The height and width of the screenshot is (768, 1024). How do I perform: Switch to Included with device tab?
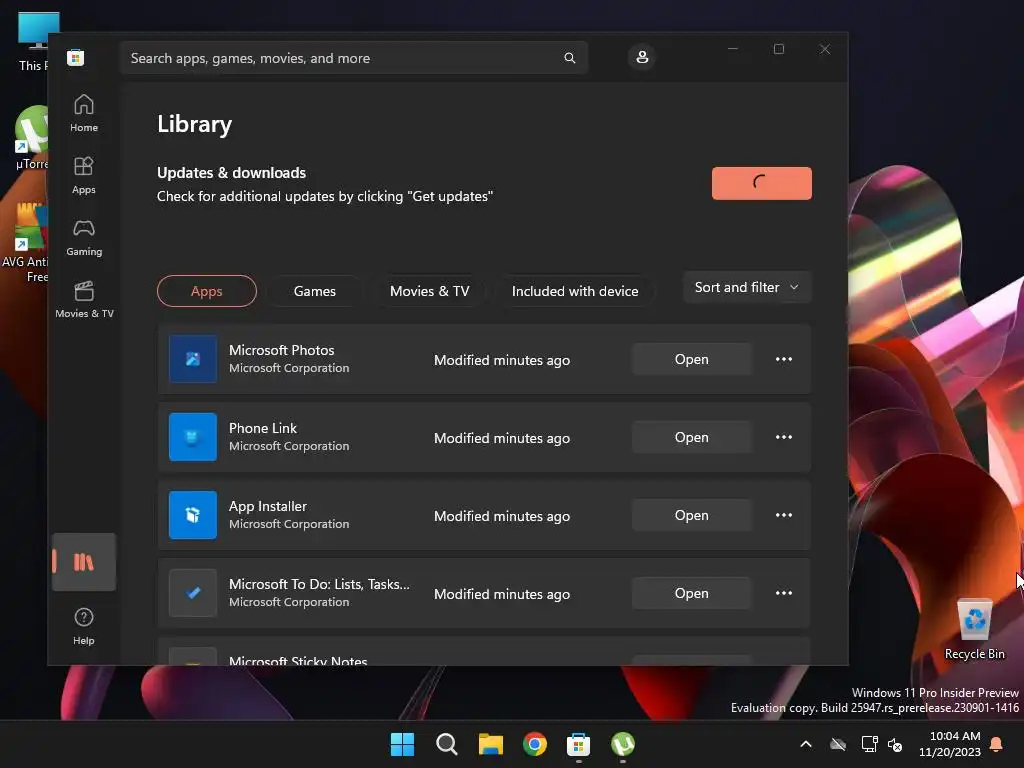click(575, 291)
